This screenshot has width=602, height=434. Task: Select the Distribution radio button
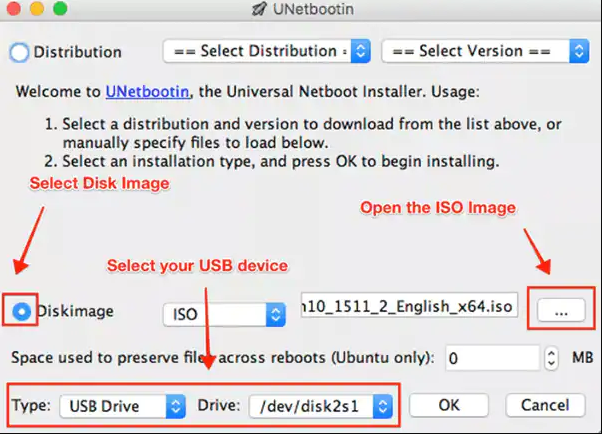pos(19,52)
